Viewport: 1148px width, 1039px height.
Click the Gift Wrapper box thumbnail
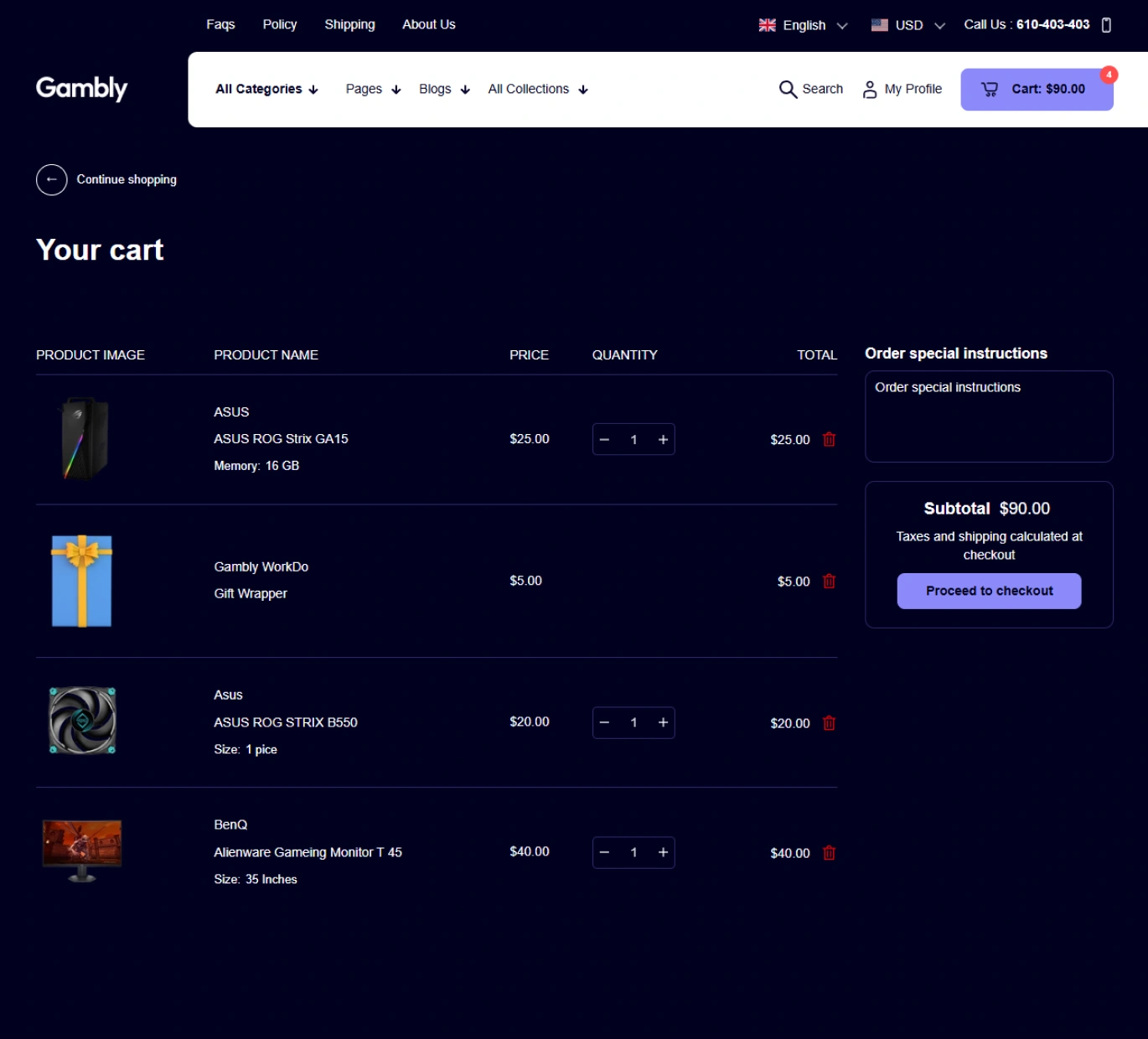(x=81, y=581)
